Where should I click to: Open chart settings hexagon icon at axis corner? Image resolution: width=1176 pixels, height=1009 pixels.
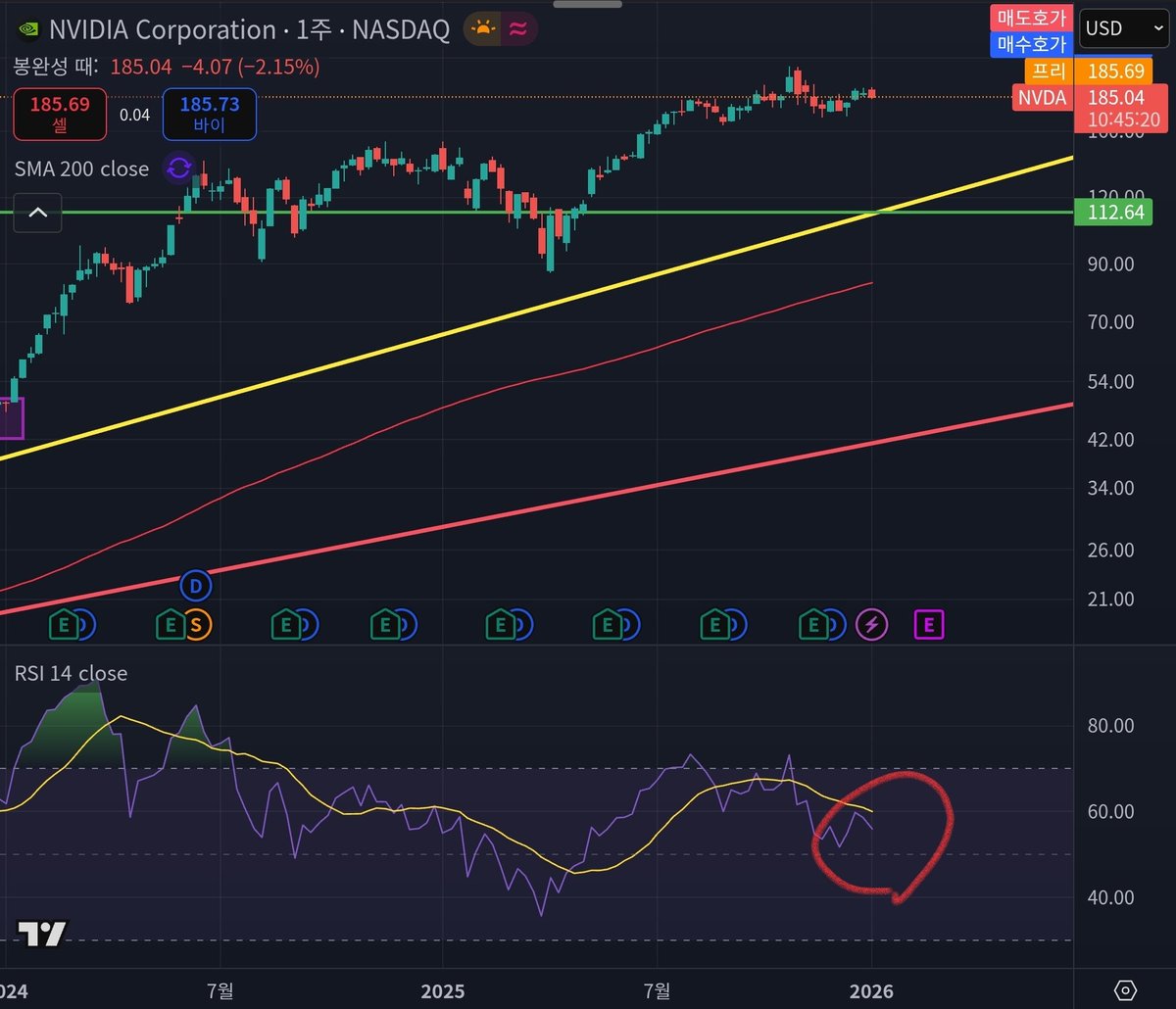pos(1125,990)
